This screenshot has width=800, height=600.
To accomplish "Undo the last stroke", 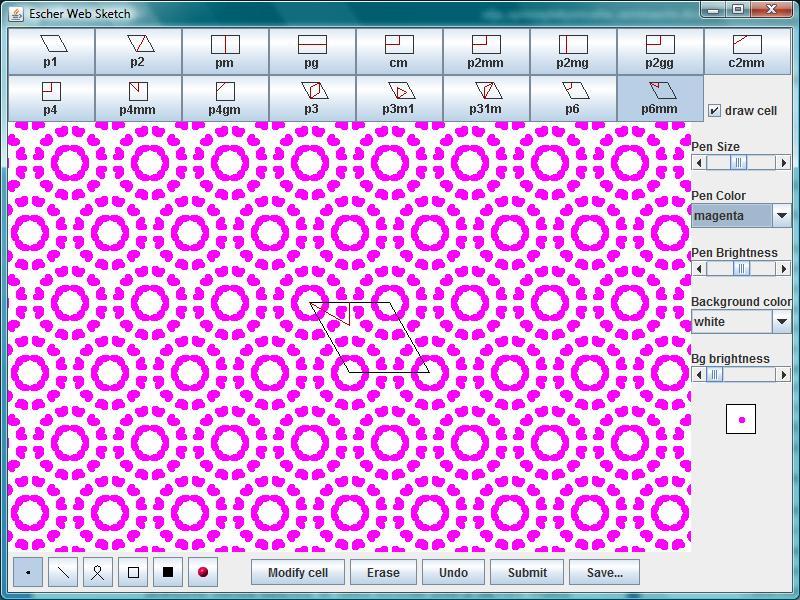I will coord(453,572).
